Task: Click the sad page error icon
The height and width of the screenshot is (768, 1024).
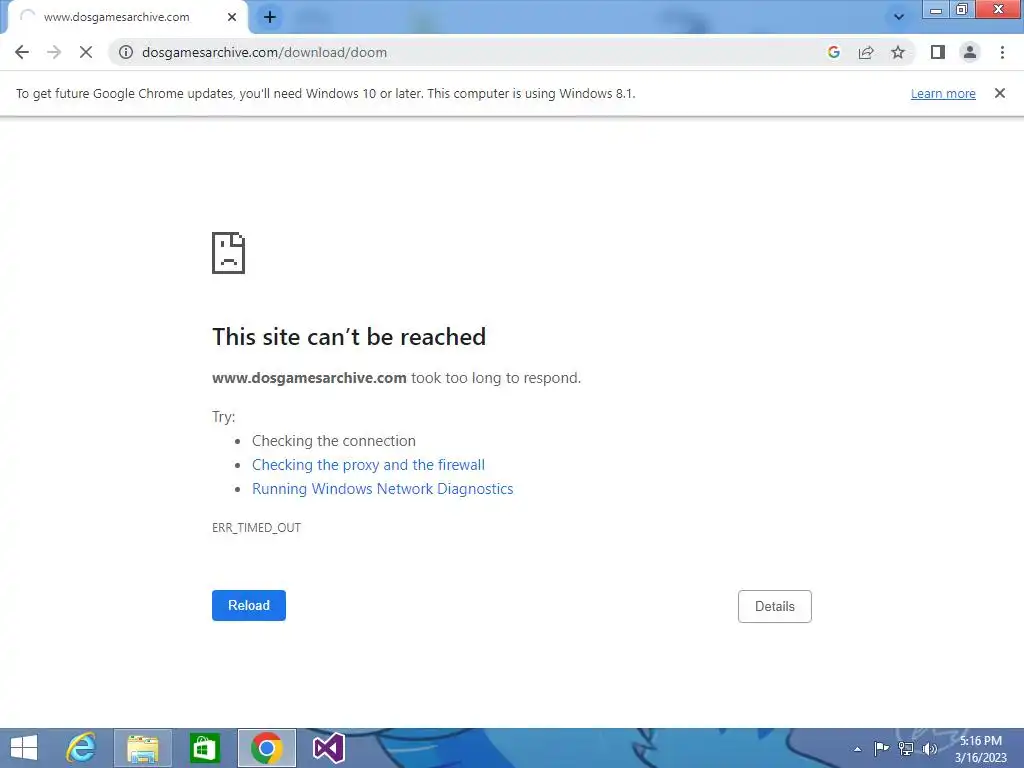Action: point(229,253)
